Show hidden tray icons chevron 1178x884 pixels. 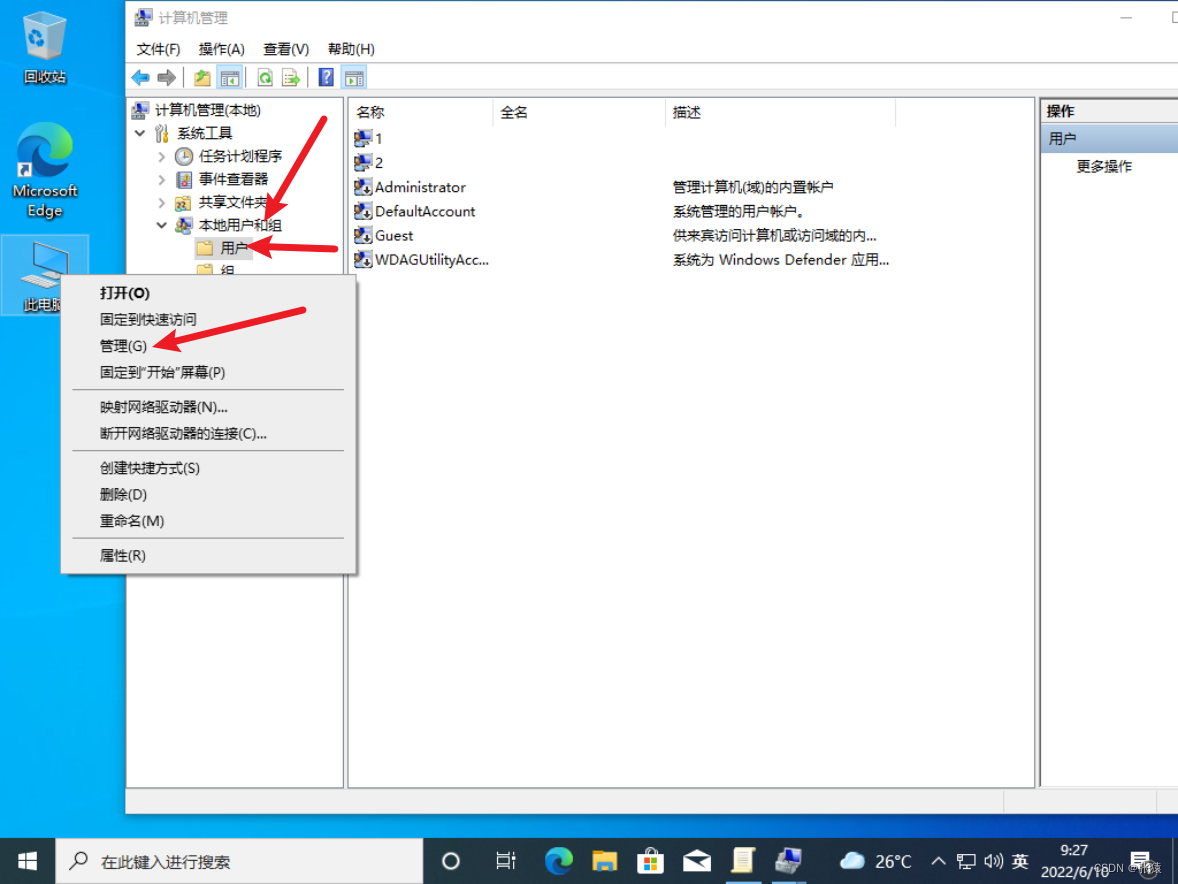(x=938, y=861)
